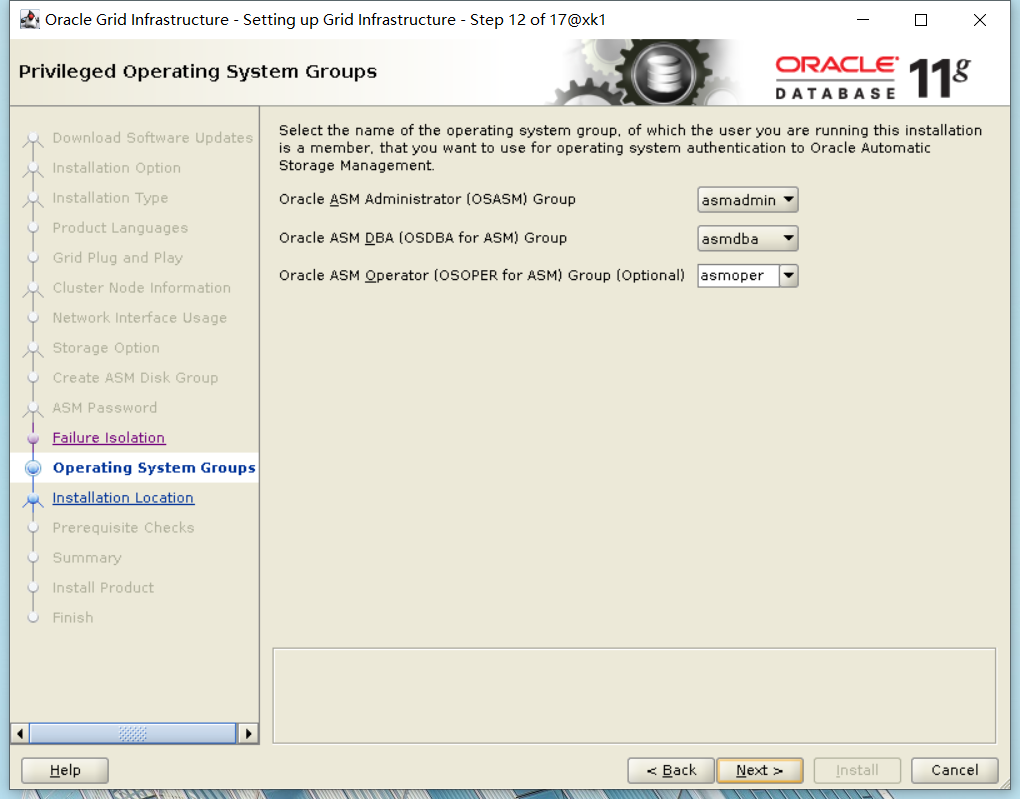This screenshot has height=799, width=1020.
Task: Cancel the Grid Infrastructure installation
Action: (x=954, y=770)
